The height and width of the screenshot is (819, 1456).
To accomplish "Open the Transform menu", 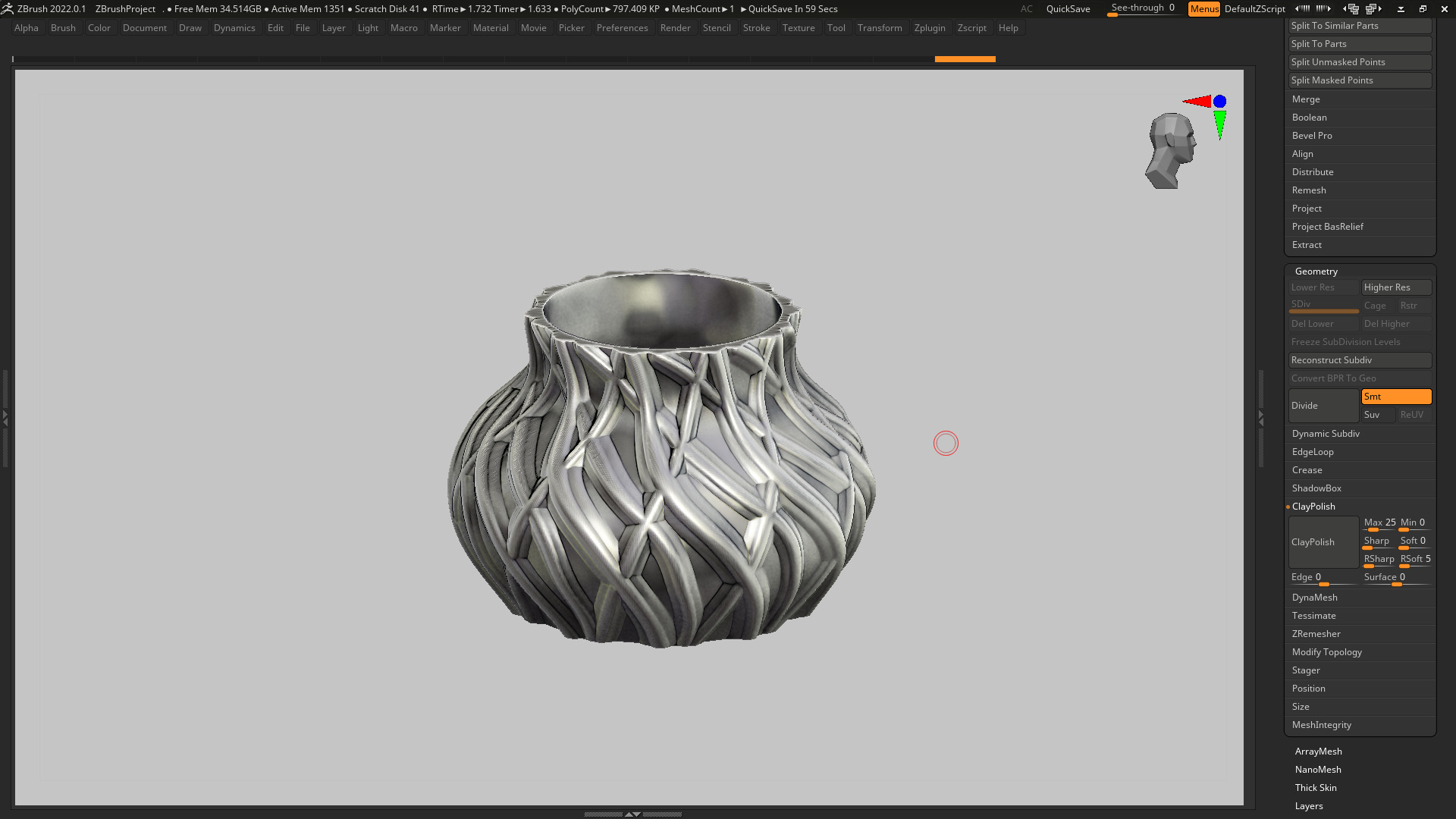I will [x=880, y=28].
